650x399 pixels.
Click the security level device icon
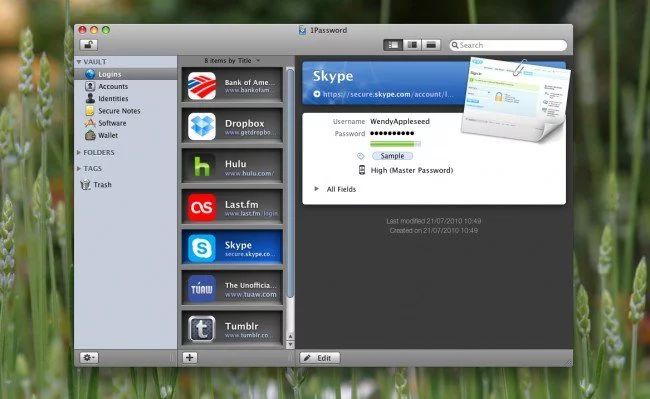(x=361, y=170)
